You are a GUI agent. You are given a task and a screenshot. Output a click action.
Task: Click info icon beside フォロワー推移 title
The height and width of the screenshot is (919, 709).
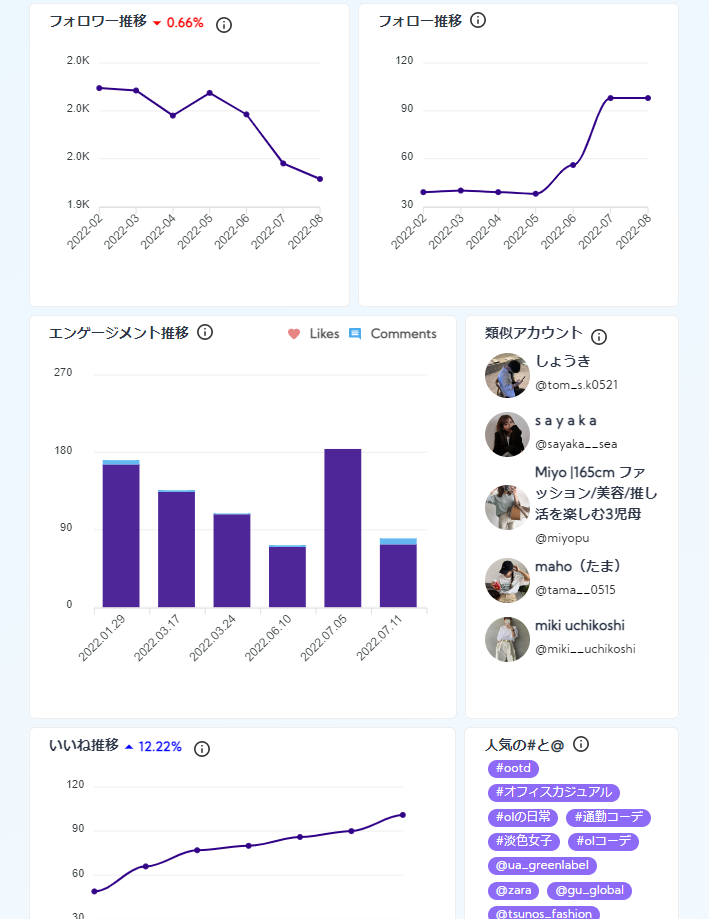[224, 24]
